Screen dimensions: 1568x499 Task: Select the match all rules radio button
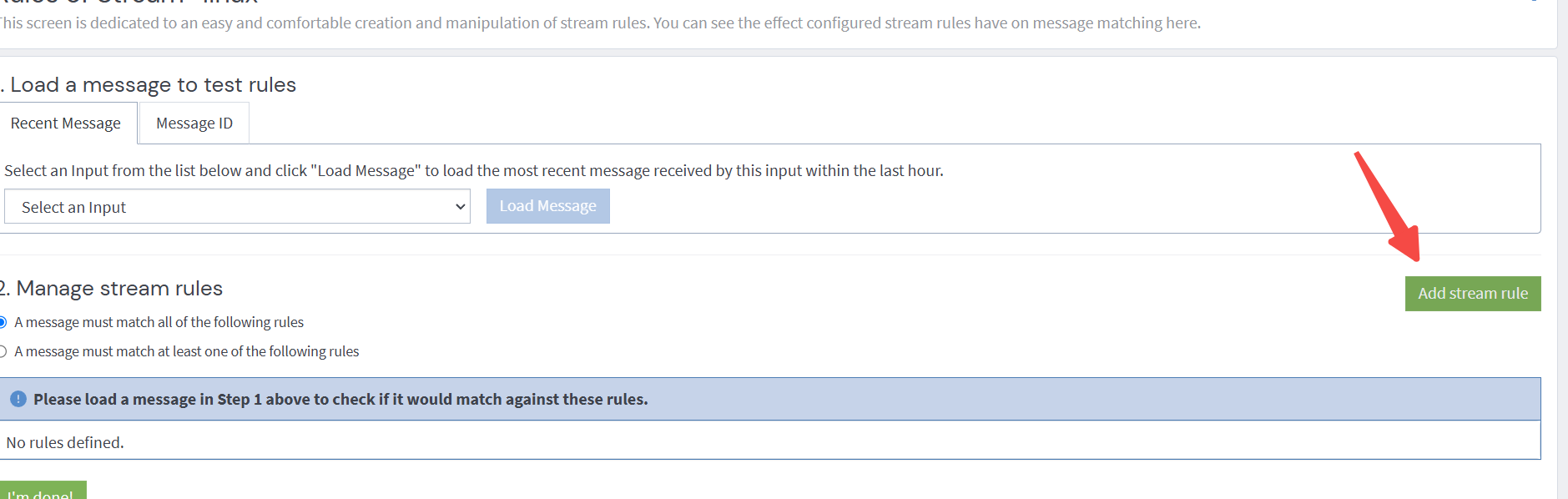point(3,322)
